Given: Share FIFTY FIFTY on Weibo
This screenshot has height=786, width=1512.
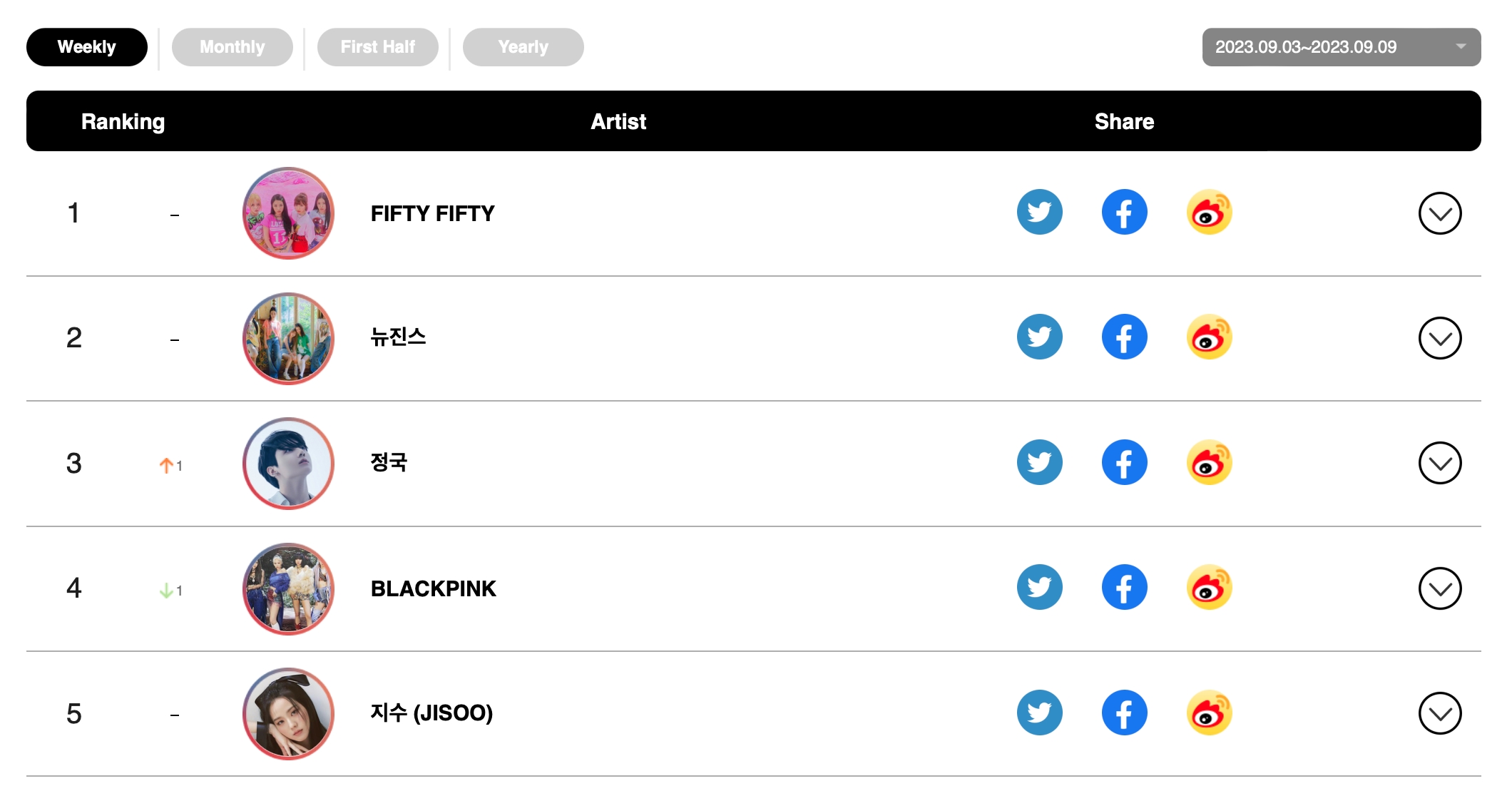Looking at the screenshot, I should point(1209,213).
